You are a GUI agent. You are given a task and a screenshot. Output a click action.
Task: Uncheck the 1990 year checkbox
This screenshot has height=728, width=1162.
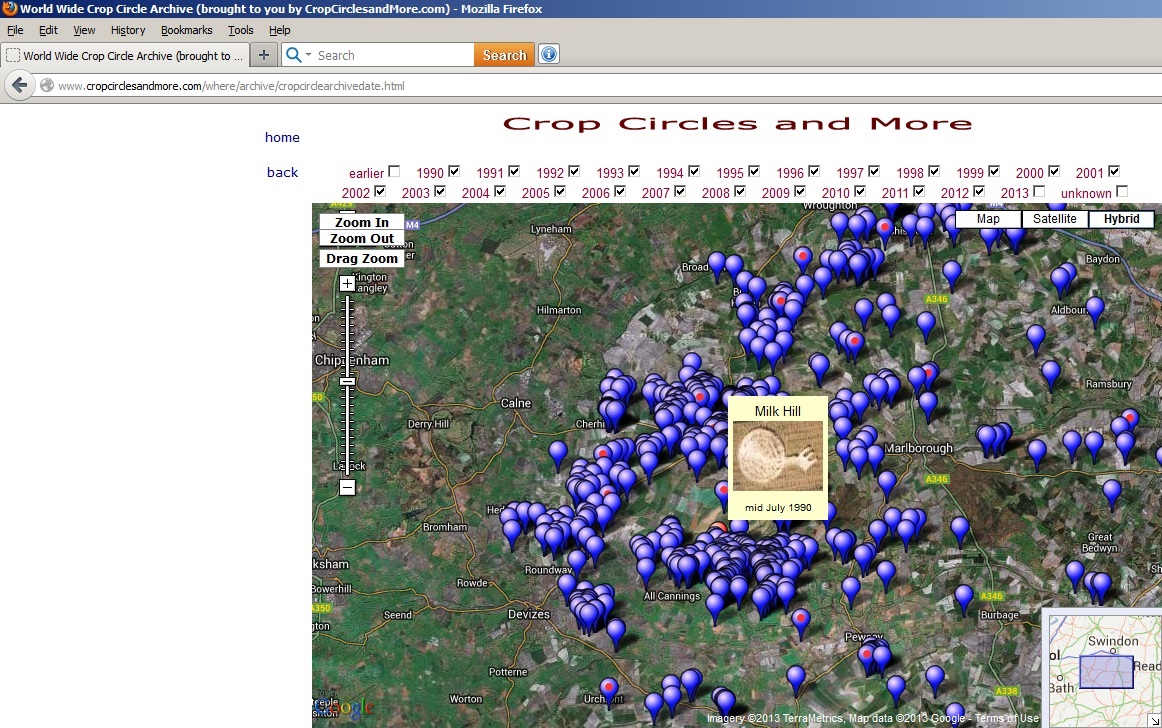click(454, 171)
